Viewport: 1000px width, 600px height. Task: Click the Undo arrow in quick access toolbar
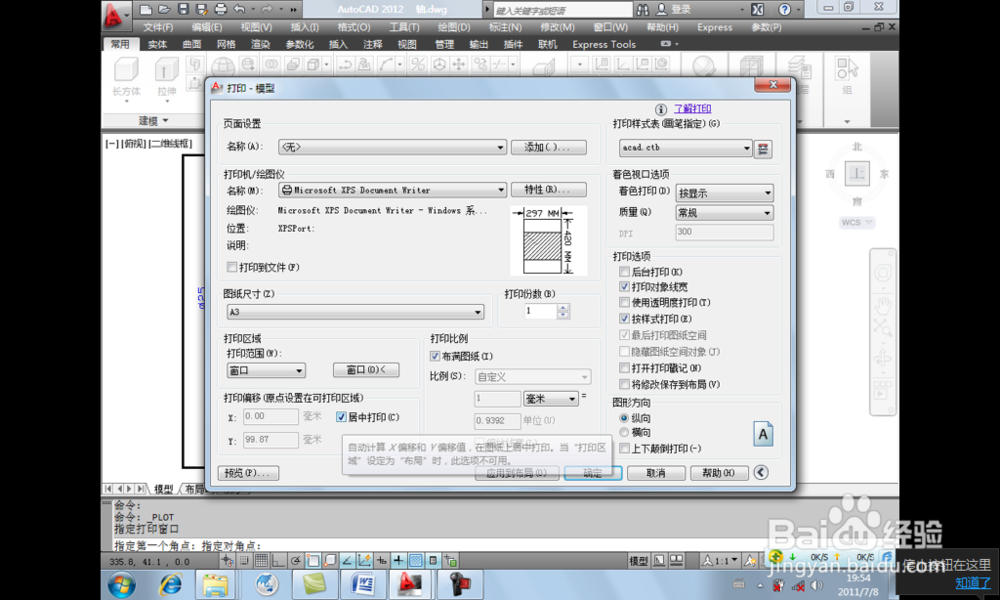point(239,9)
